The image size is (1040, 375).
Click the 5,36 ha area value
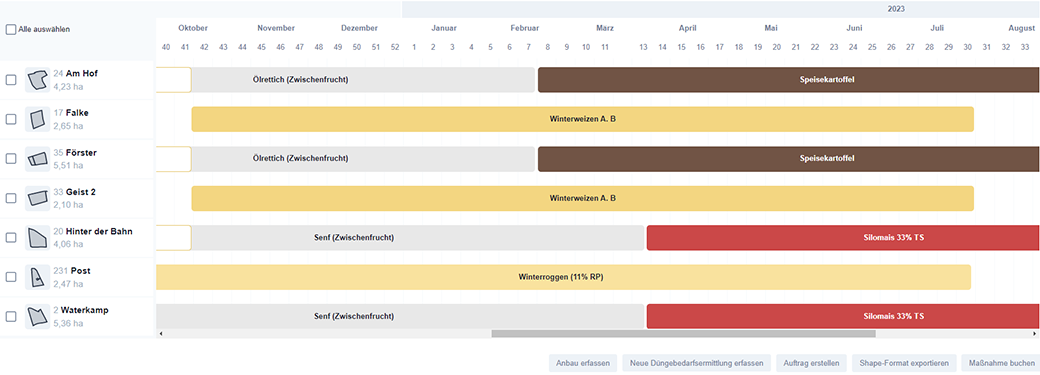[x=68, y=323]
